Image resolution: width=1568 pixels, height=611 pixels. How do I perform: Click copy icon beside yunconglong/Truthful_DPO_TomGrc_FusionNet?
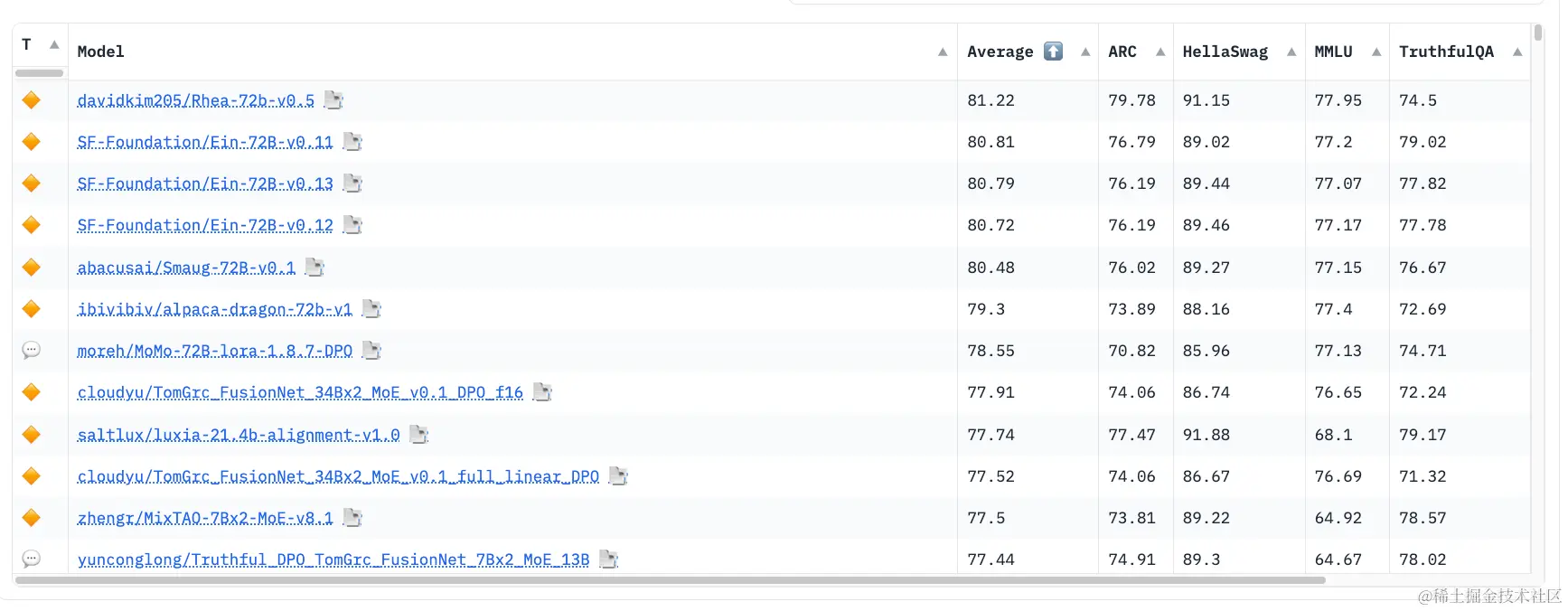[608, 559]
